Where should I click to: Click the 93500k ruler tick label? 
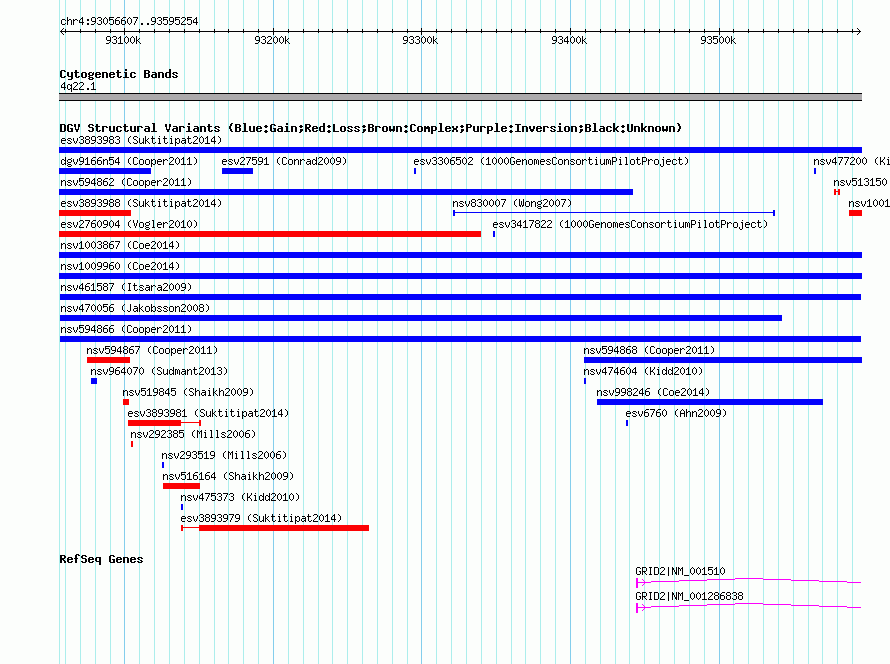click(x=718, y=40)
